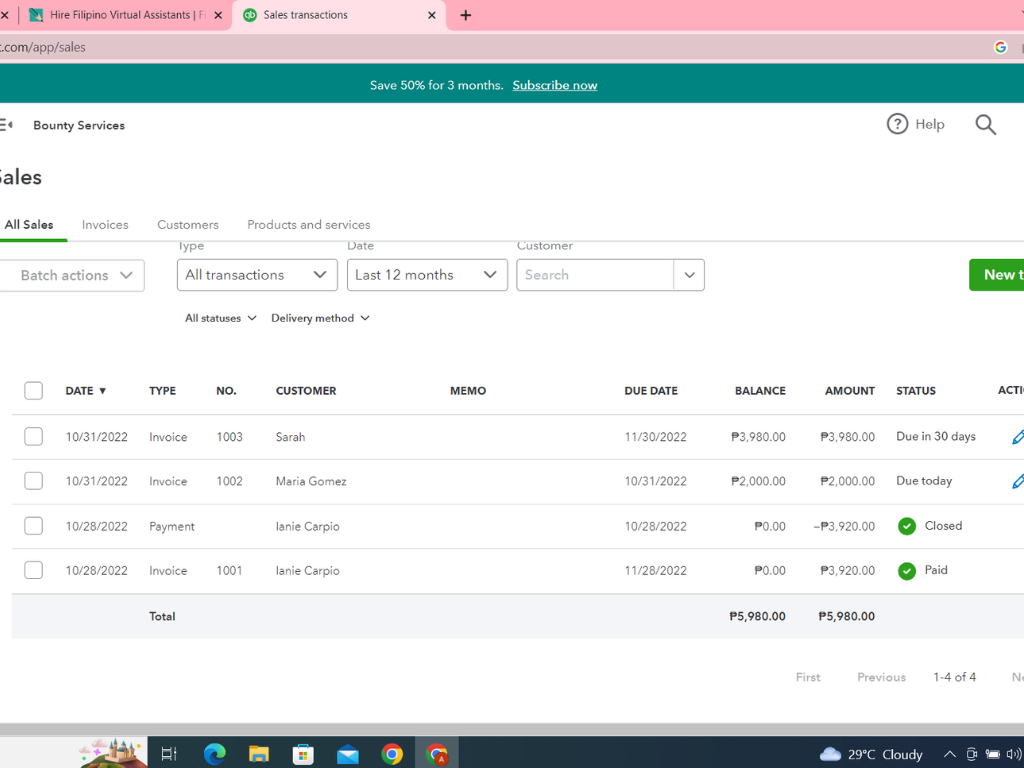This screenshot has height=768, width=1024.
Task: Click into the Customer search field
Action: click(x=594, y=275)
